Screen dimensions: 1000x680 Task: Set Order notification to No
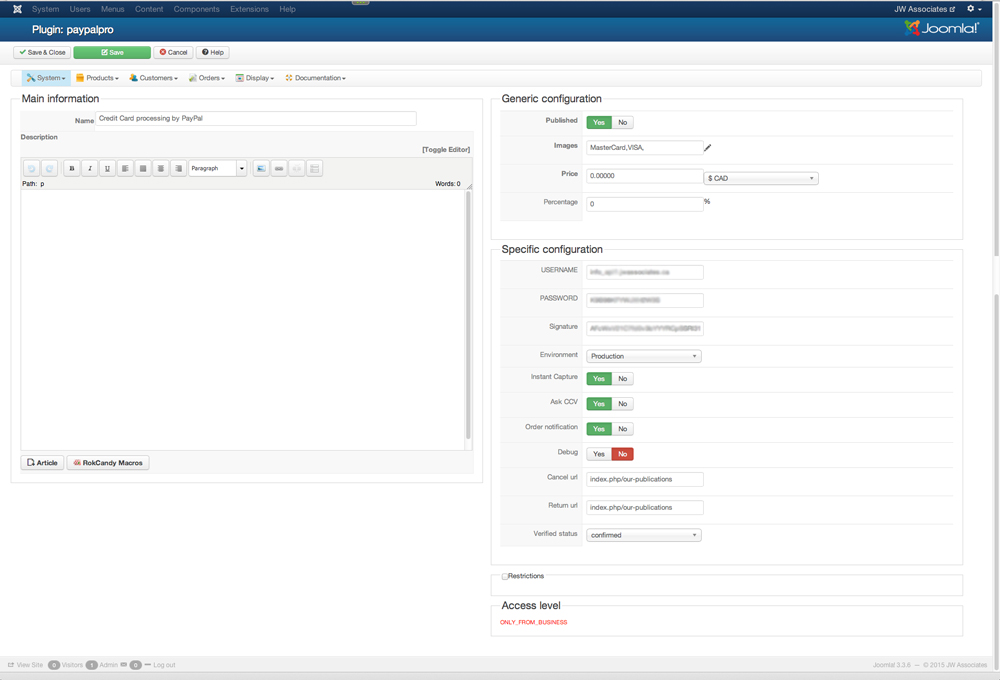click(x=622, y=429)
